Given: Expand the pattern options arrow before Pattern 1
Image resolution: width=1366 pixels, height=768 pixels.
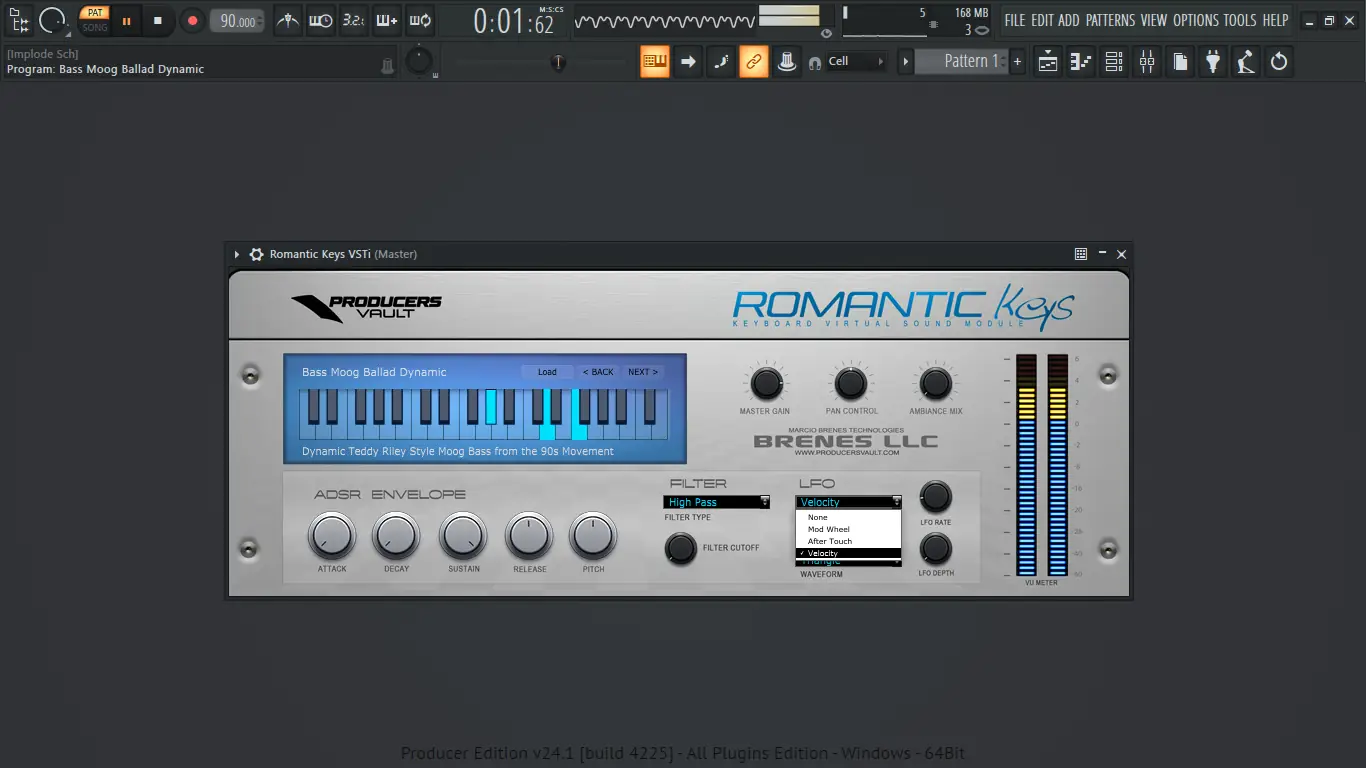Looking at the screenshot, I should [x=905, y=62].
